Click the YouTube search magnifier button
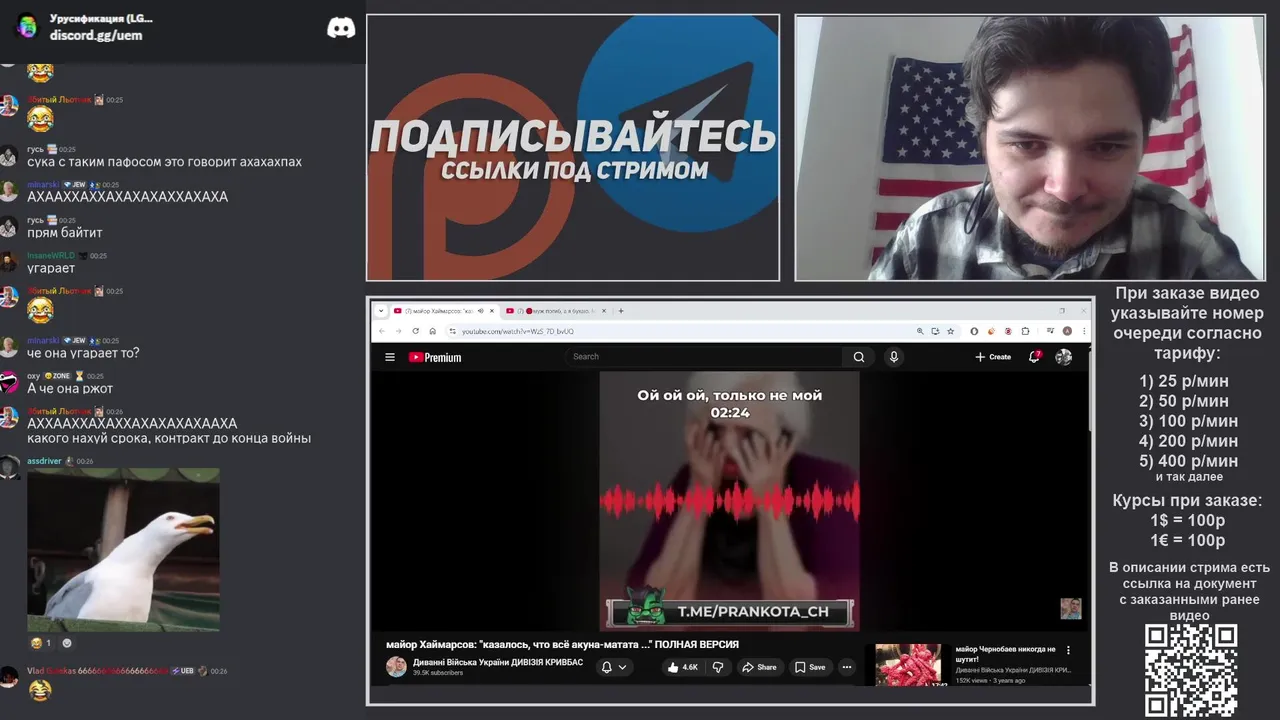 [x=859, y=357]
